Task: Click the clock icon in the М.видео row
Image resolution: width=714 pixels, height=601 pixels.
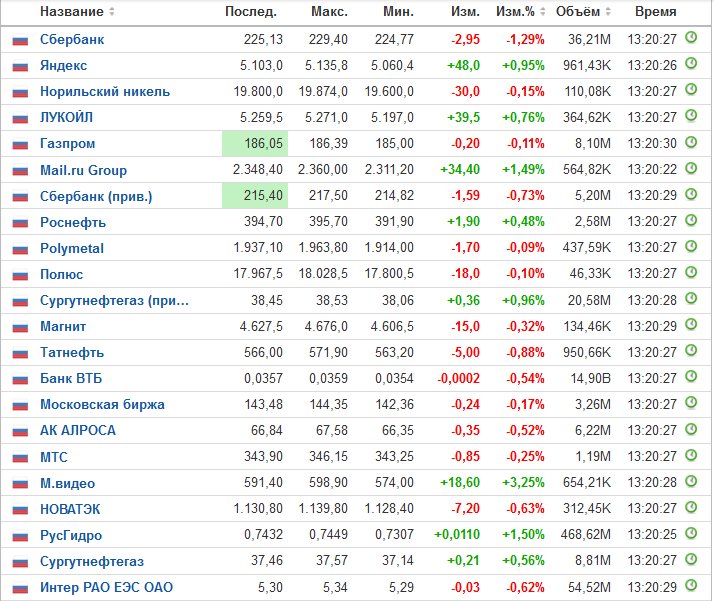Action: click(691, 481)
